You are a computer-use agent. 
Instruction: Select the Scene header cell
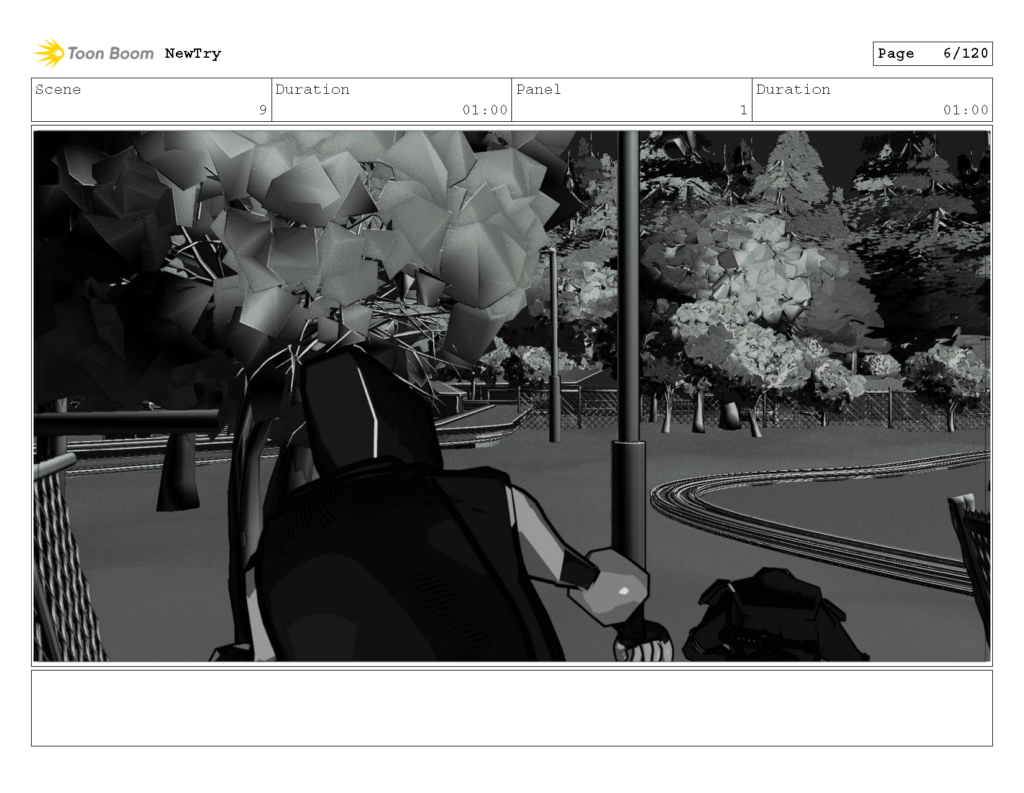[59, 90]
